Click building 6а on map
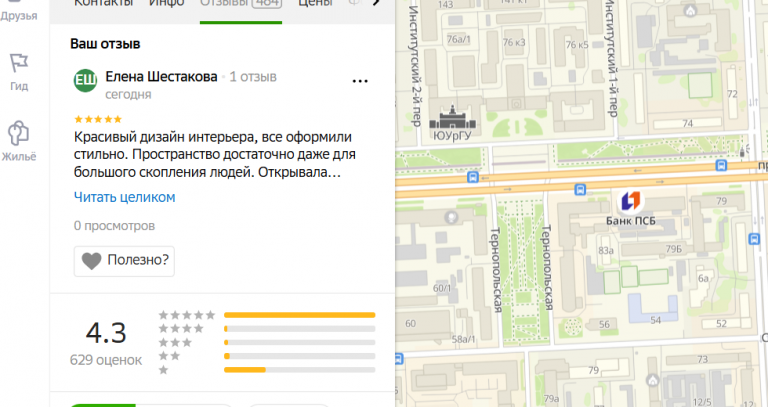 [x=703, y=278]
